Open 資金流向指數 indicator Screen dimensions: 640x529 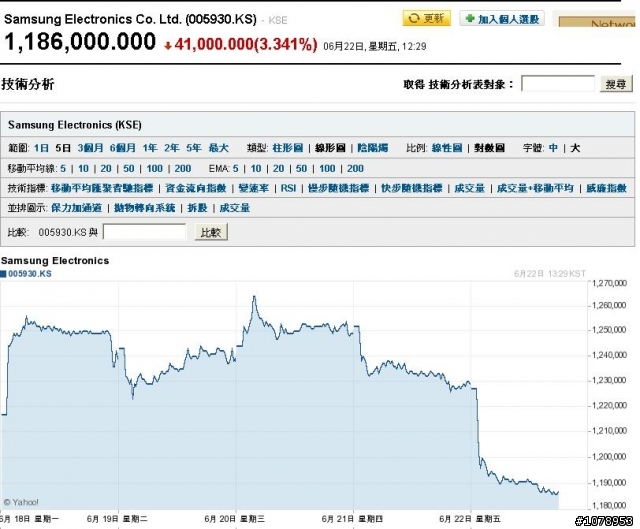coord(196,188)
